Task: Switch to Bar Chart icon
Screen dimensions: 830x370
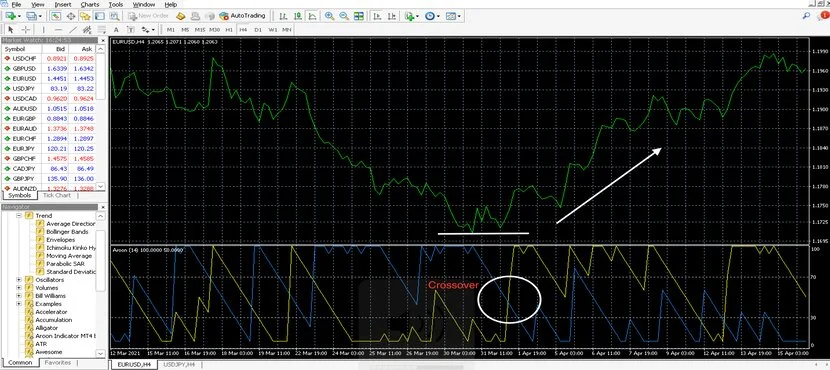Action: (x=284, y=16)
